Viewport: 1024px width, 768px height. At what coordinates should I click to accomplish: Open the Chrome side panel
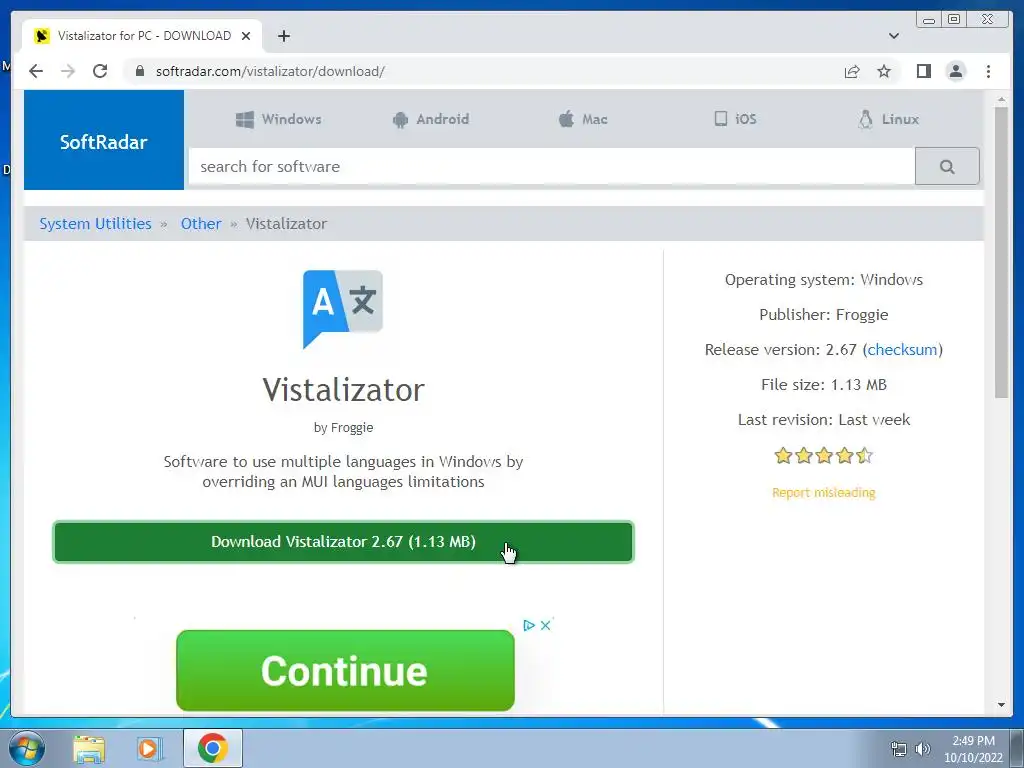[x=923, y=71]
